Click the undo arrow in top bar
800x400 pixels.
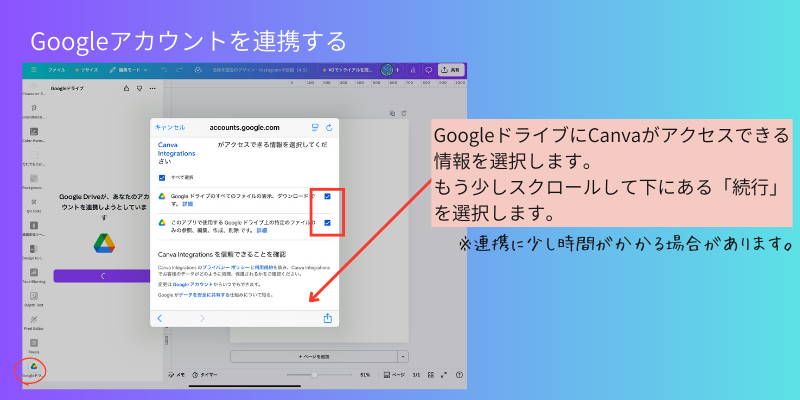(164, 70)
